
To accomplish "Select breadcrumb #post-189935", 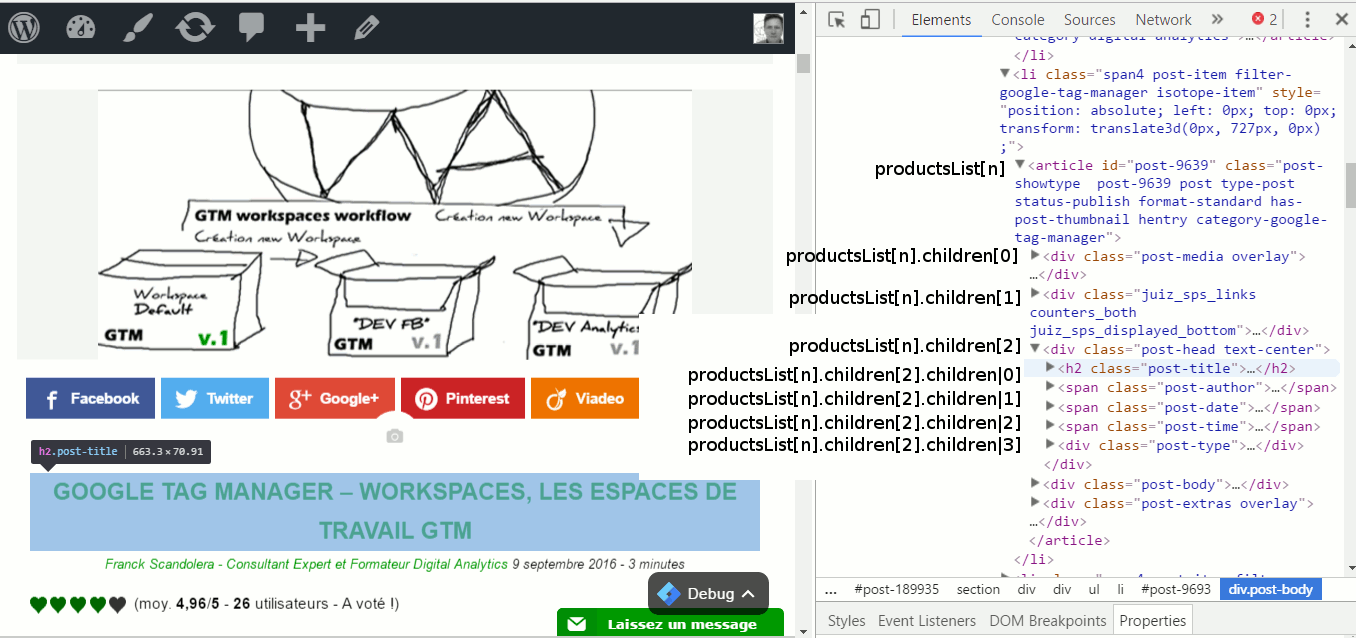I will click(897, 590).
